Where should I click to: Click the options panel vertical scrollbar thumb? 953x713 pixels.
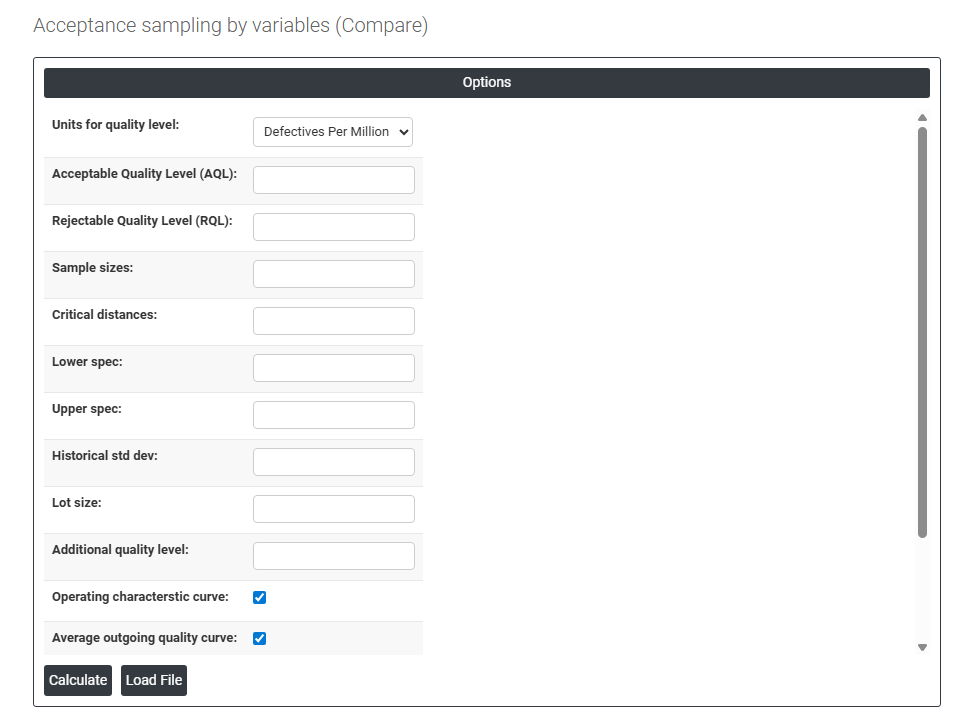922,330
